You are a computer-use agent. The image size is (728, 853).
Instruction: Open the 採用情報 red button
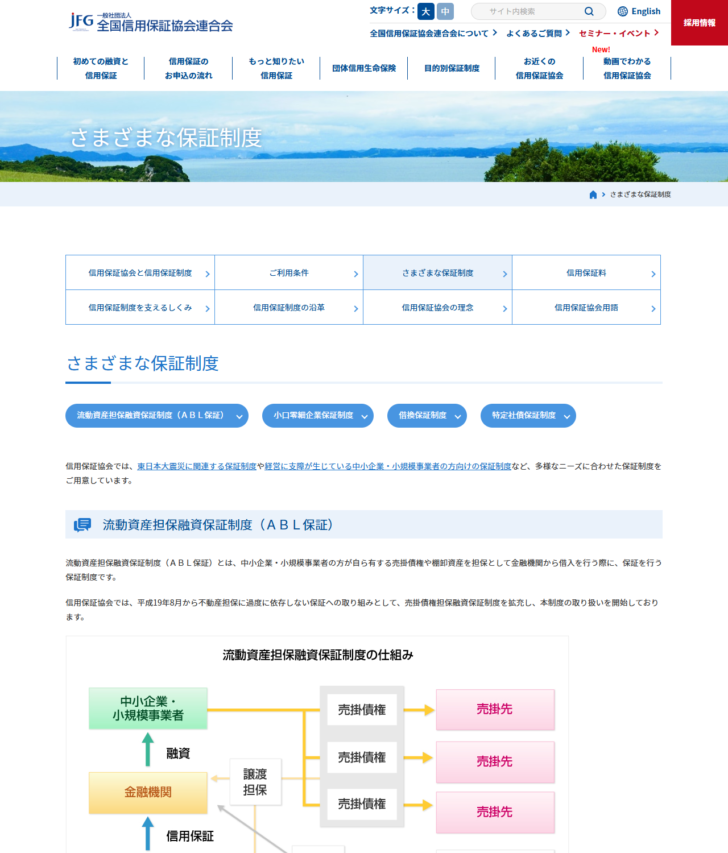point(699,22)
